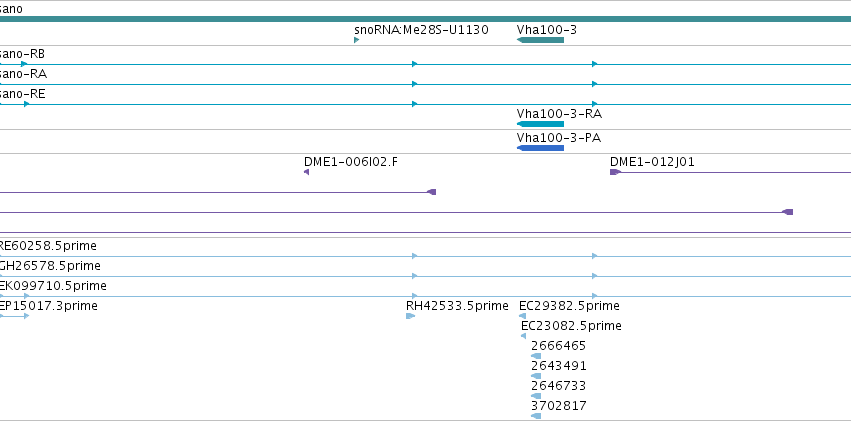Select the sano-RA transcript line
Image resolution: width=851 pixels, height=421 pixels.
pyautogui.click(x=426, y=84)
